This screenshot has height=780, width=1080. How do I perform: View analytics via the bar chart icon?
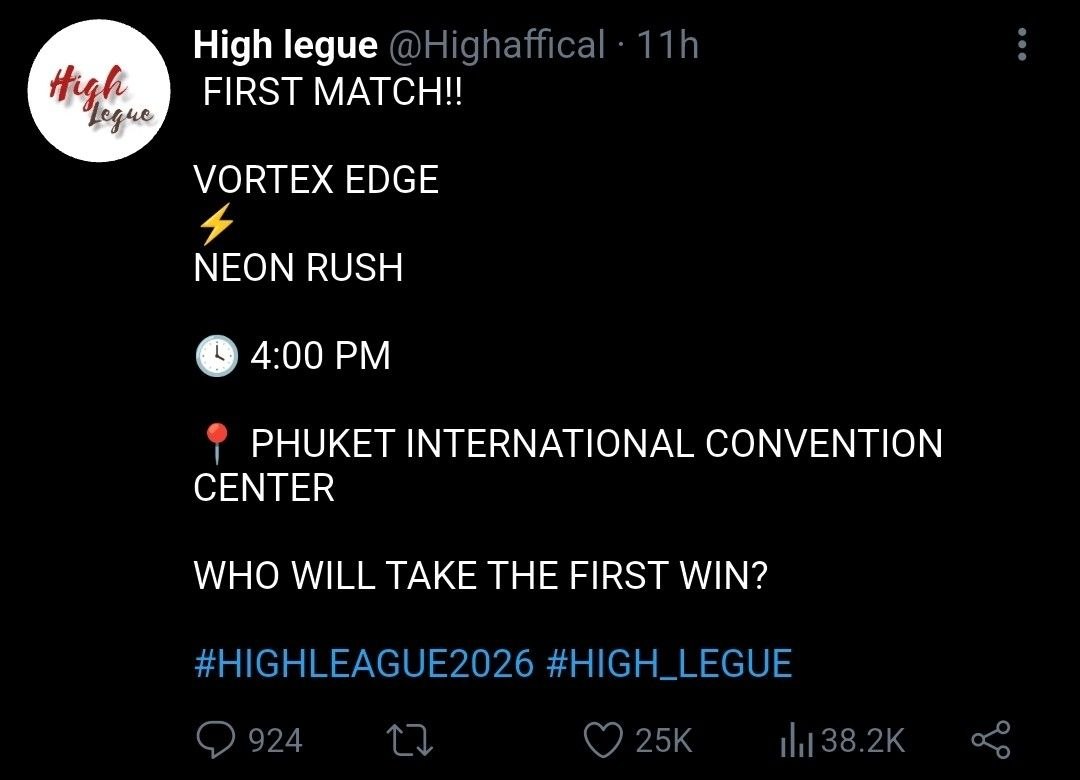click(797, 740)
